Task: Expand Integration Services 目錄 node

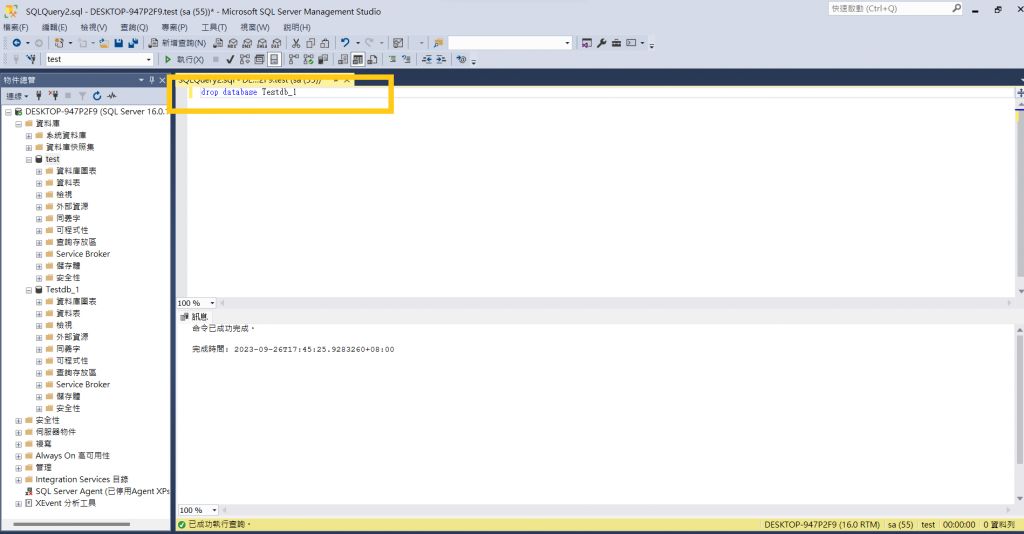Action: [x=18, y=480]
